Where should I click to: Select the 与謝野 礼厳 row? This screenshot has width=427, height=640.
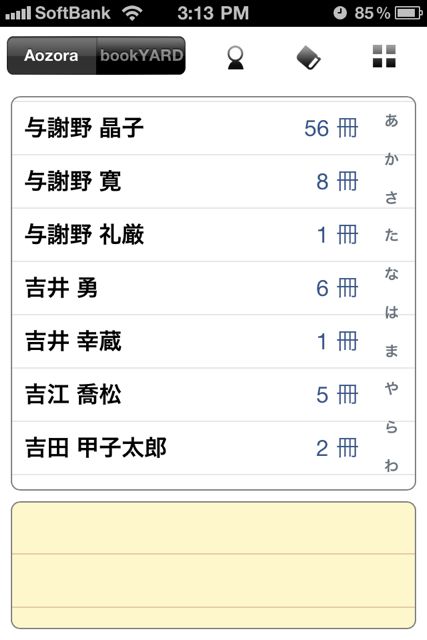(193, 235)
